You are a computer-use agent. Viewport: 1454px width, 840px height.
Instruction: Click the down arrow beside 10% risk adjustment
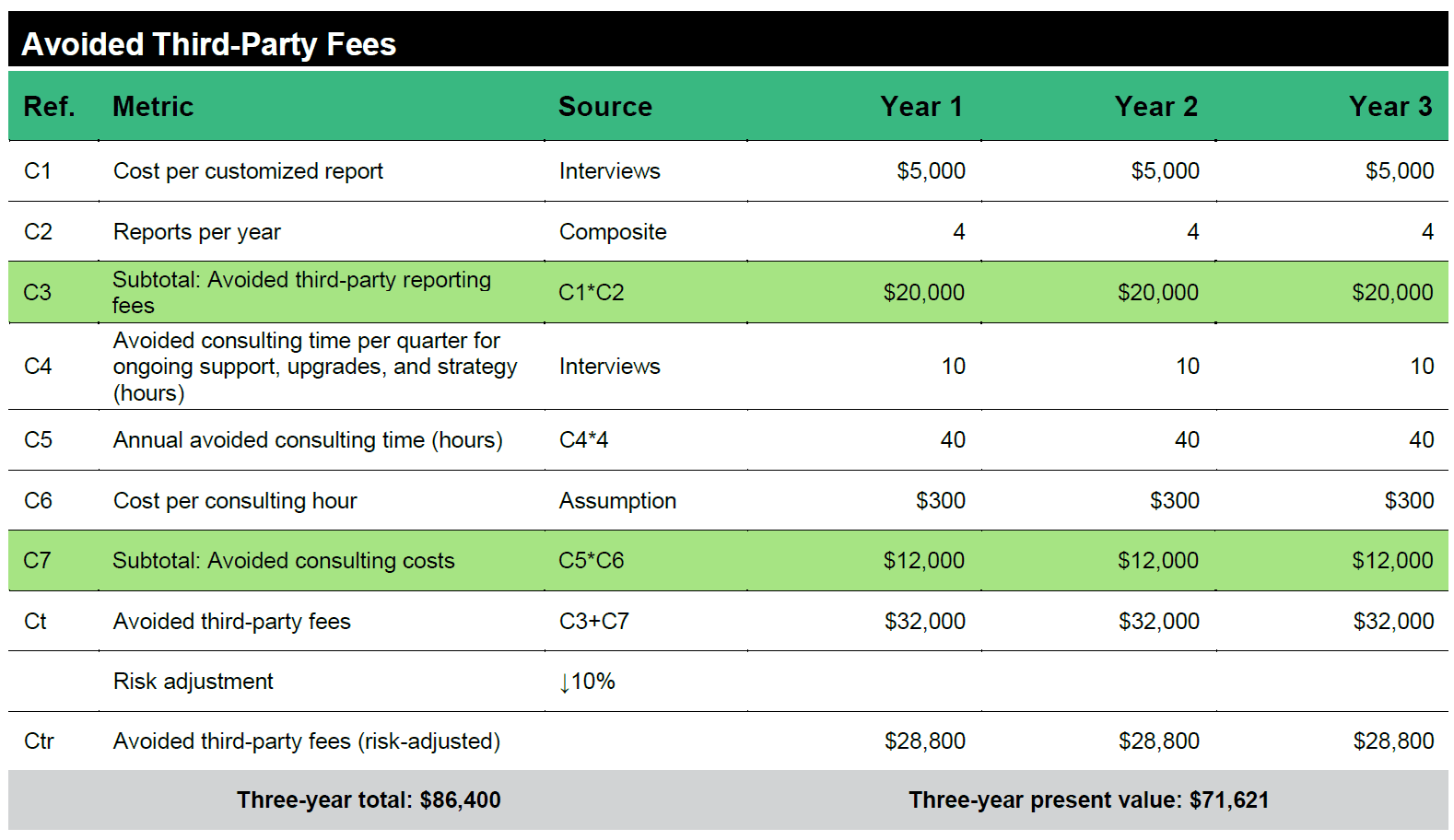[x=564, y=683]
